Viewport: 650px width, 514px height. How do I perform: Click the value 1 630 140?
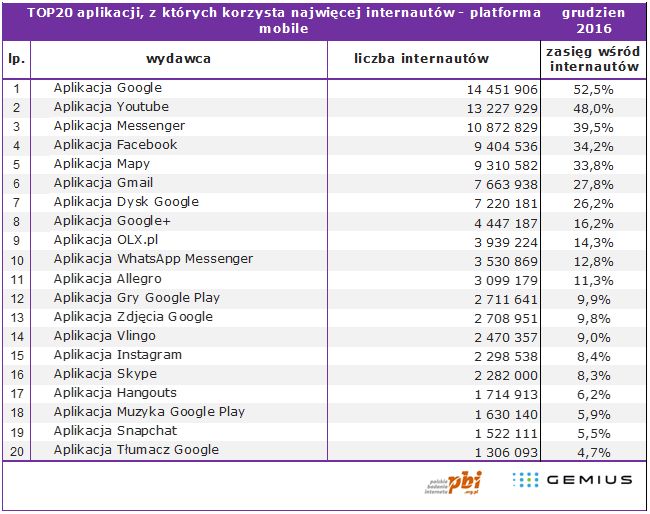tap(506, 415)
